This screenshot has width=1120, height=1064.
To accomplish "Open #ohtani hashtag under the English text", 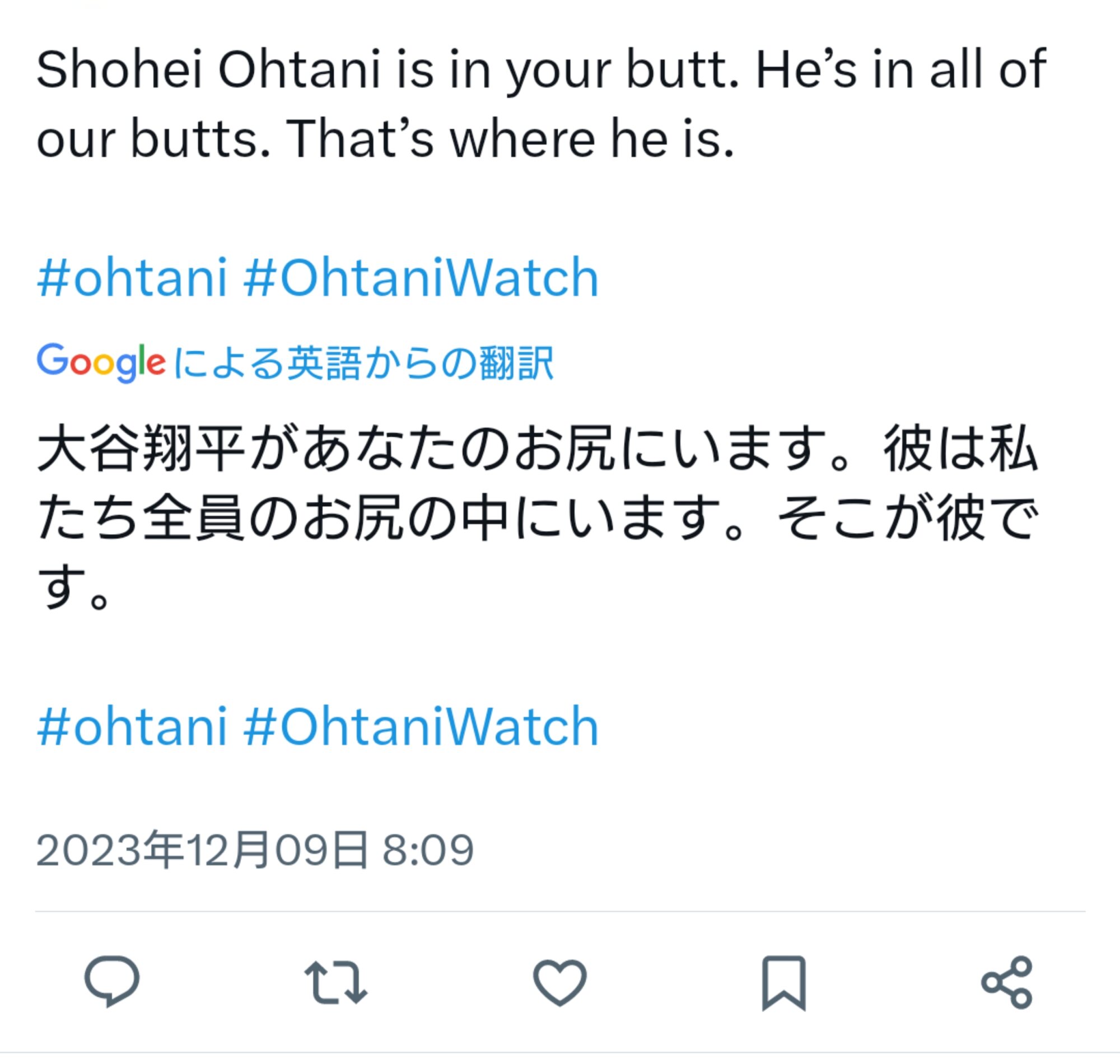I will click(x=132, y=278).
